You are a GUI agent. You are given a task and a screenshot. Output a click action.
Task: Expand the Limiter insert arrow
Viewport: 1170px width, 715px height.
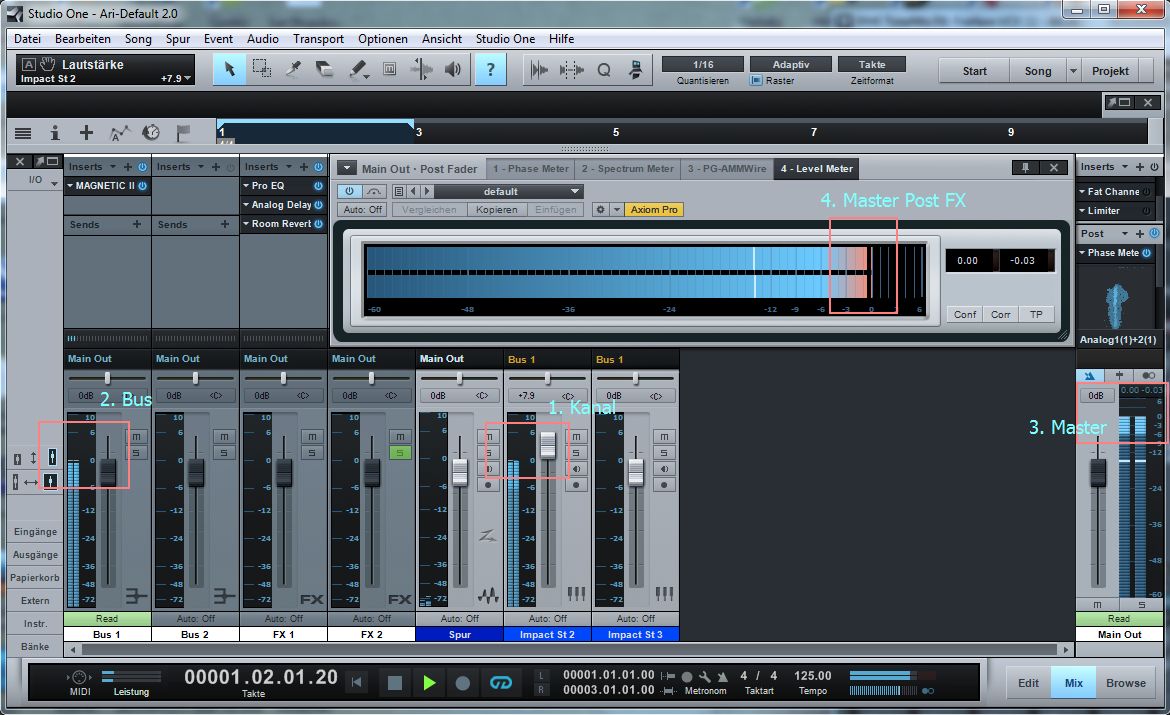1082,210
